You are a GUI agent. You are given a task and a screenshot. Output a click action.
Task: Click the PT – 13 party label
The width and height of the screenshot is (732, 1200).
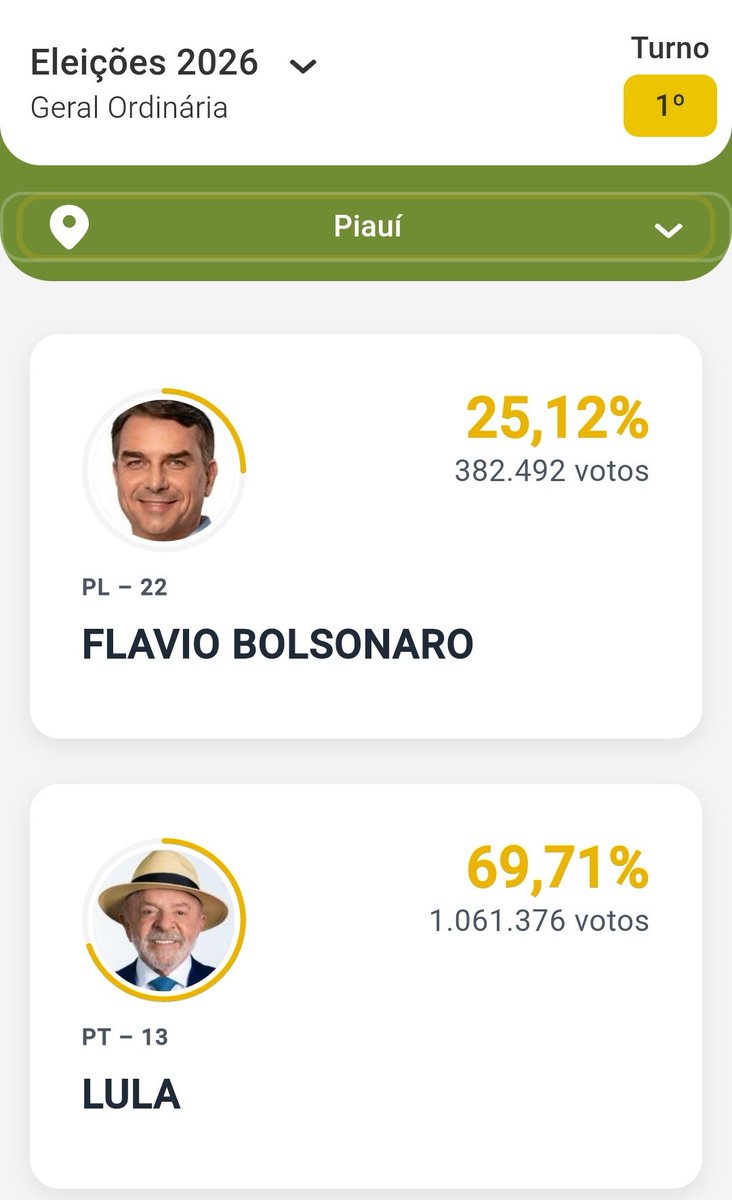click(125, 1037)
